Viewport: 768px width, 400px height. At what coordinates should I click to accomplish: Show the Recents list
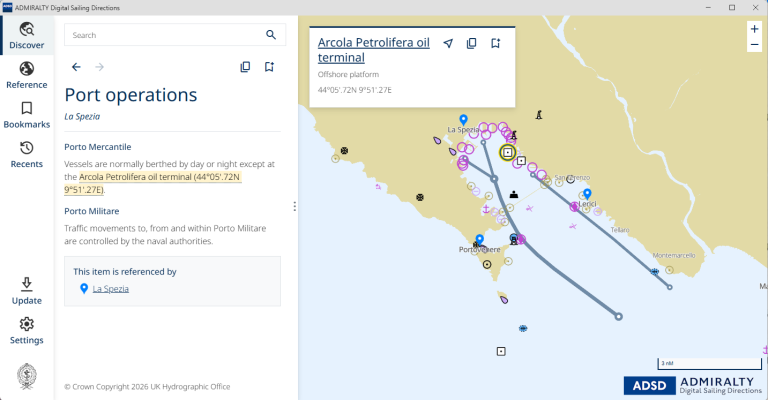[27, 154]
